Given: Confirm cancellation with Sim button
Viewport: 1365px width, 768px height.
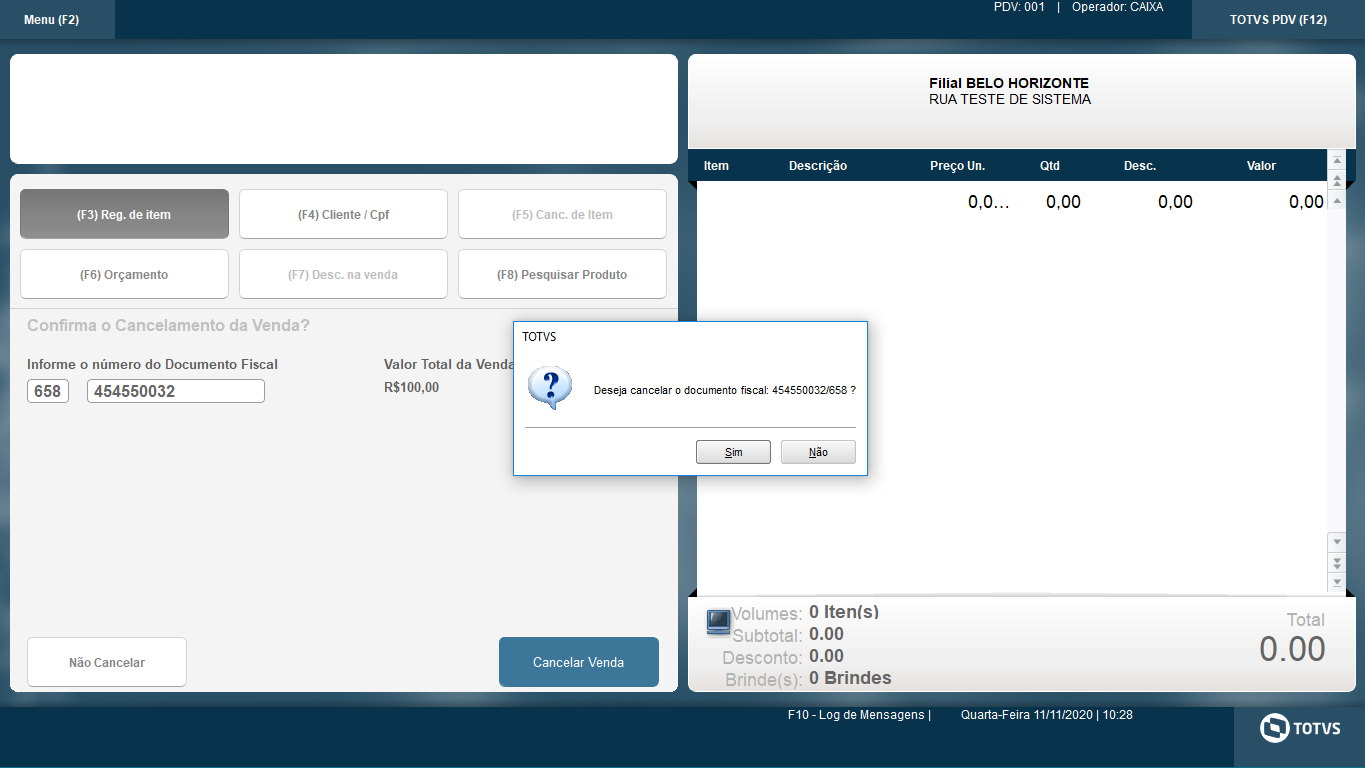Looking at the screenshot, I should 733,452.
